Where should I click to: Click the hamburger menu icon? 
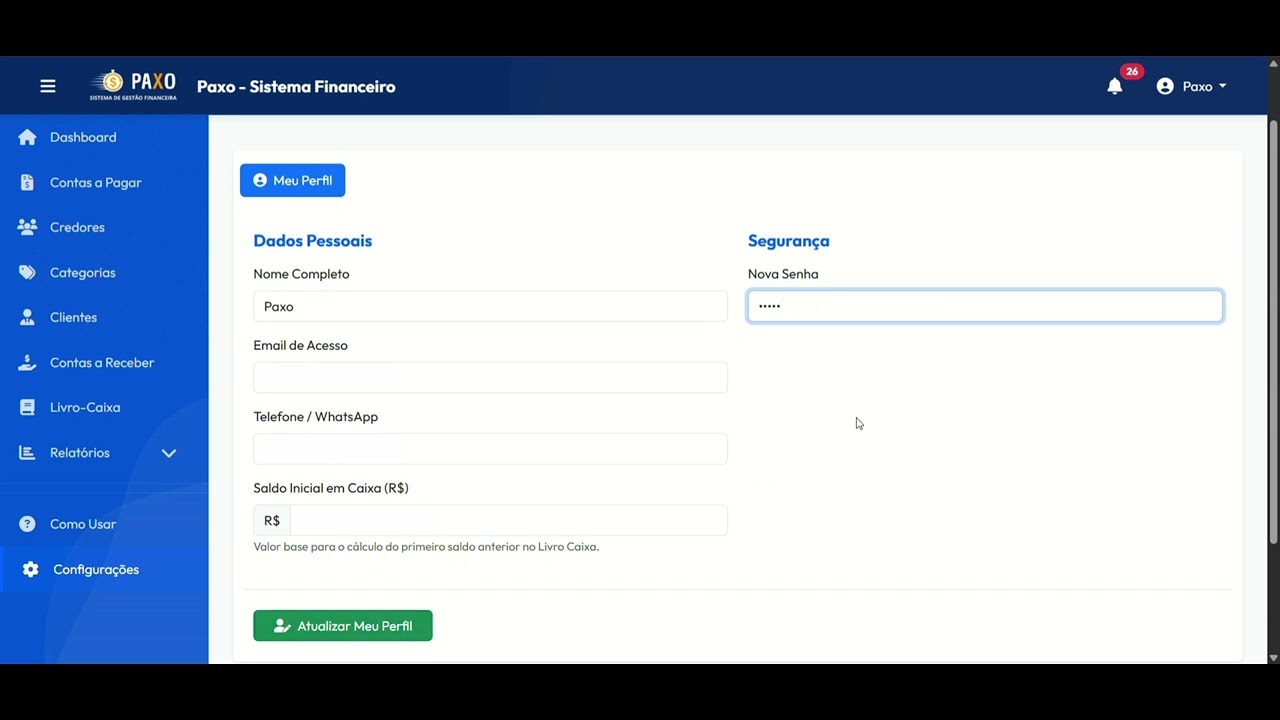click(x=48, y=86)
